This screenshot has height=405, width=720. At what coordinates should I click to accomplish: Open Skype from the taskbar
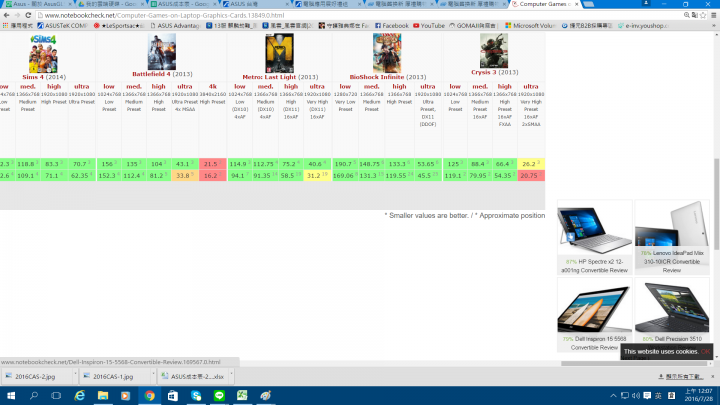point(196,395)
